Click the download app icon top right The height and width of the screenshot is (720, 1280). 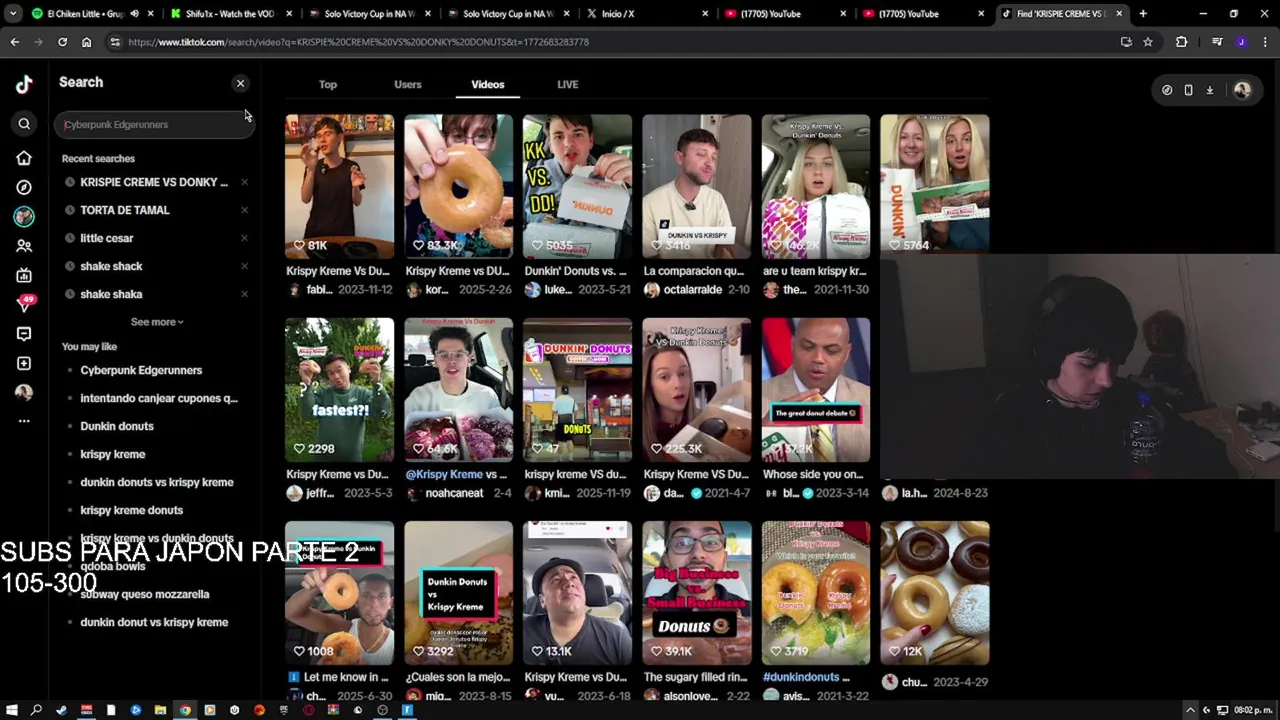click(1209, 90)
